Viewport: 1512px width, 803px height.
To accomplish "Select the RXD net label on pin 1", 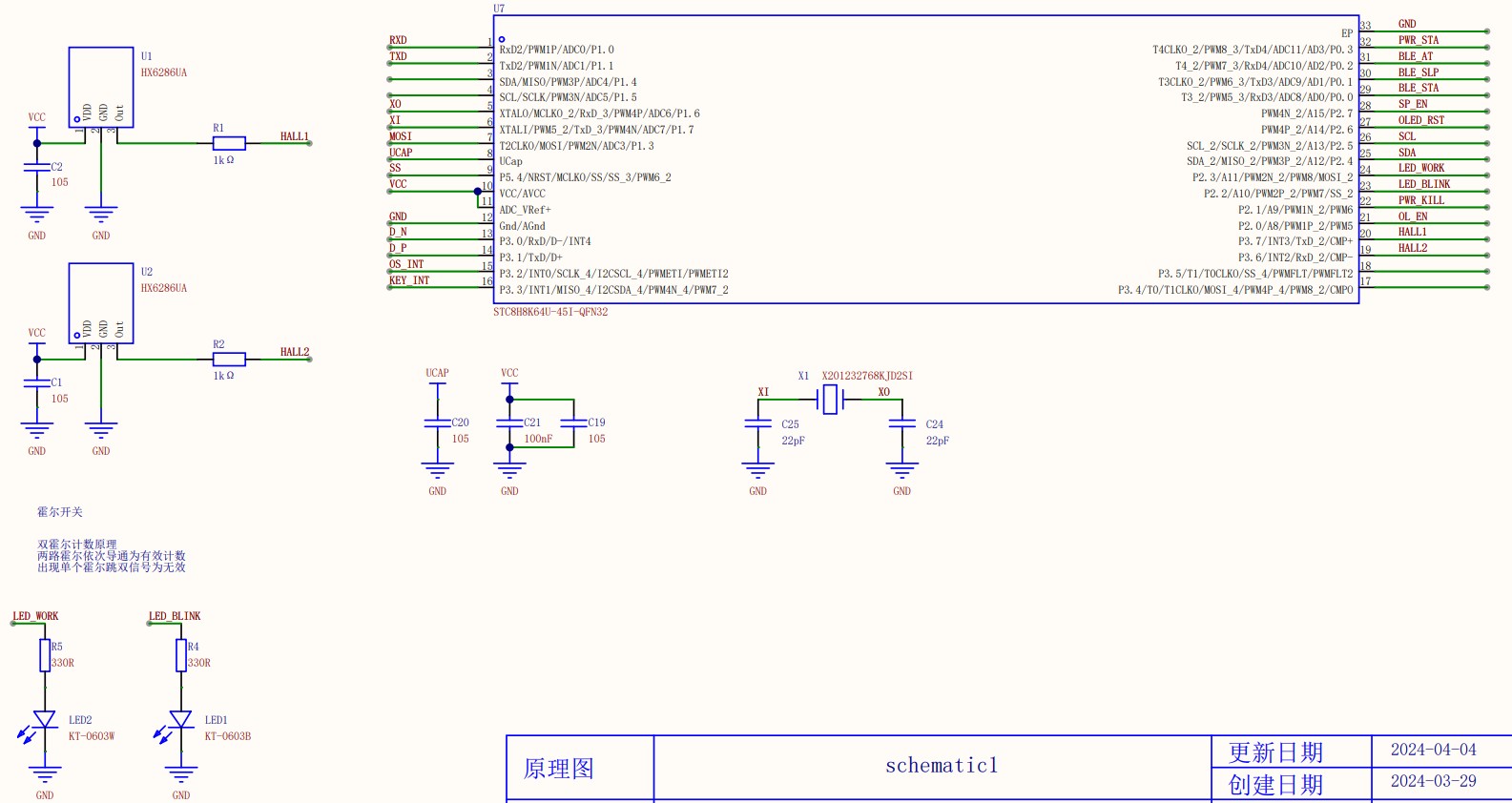I will pyautogui.click(x=398, y=40).
